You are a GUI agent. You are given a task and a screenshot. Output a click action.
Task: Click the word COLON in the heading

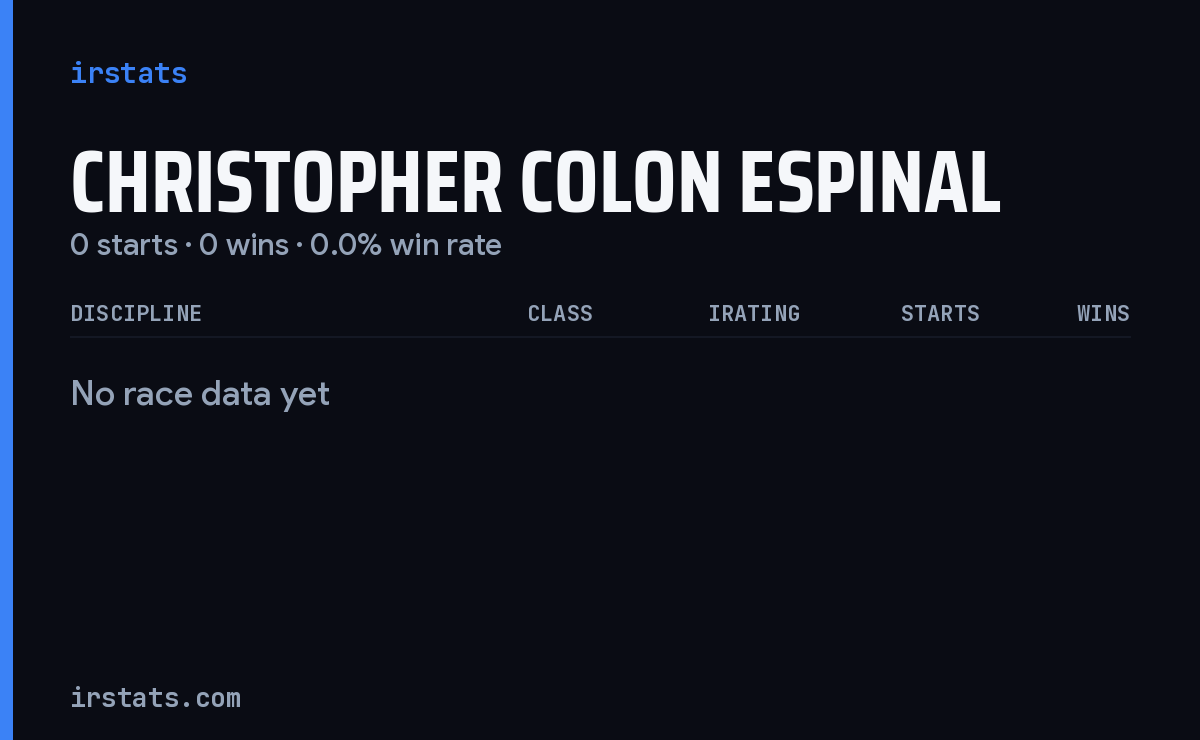620,183
